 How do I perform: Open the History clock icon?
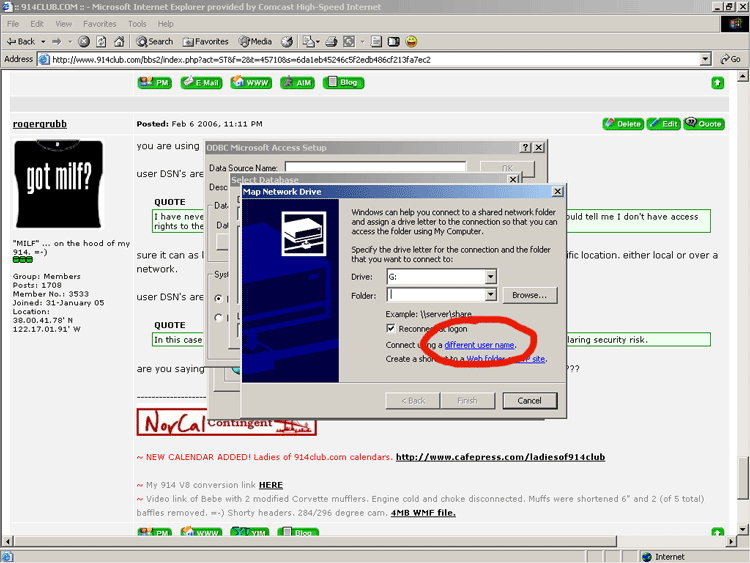tap(287, 42)
